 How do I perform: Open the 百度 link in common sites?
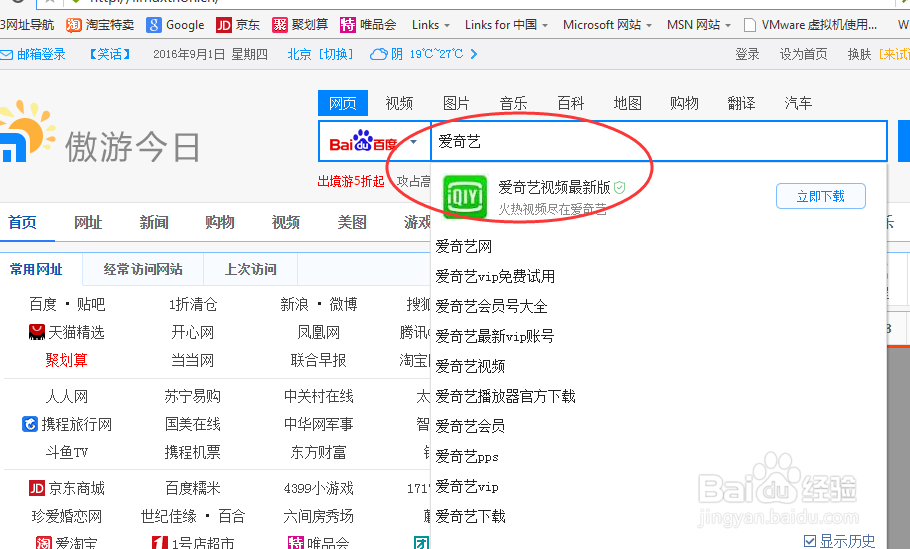43,304
